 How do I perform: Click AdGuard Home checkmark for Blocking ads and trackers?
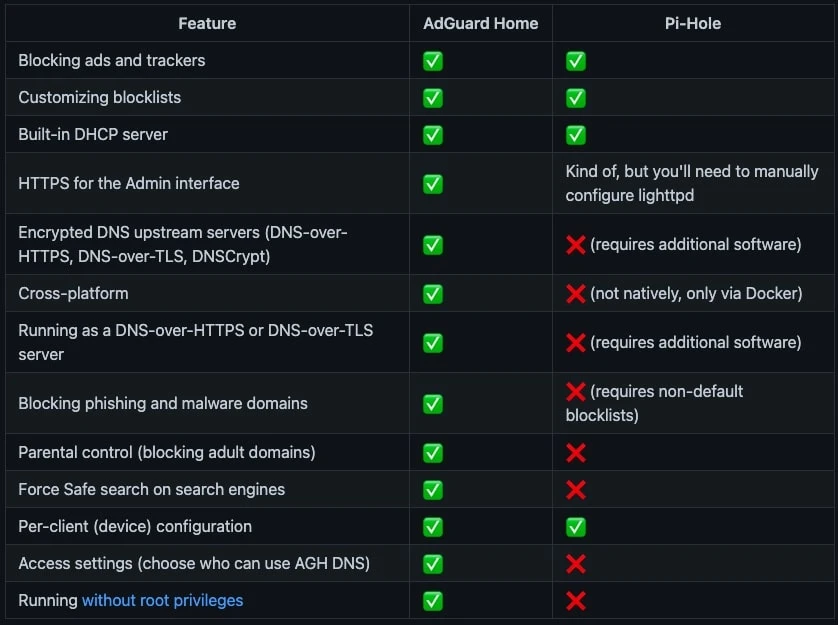(x=433, y=61)
